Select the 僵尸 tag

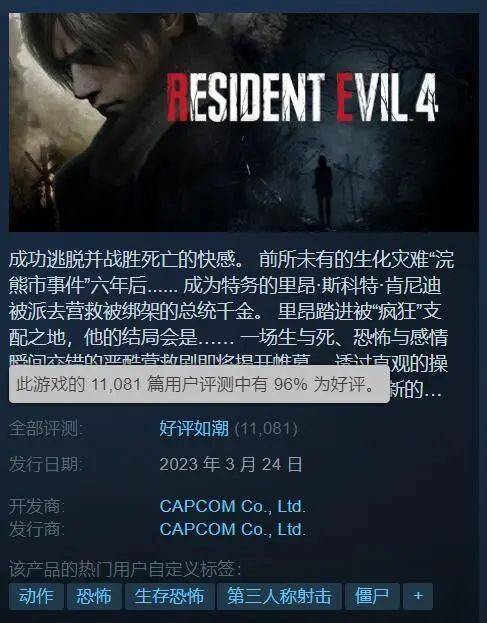point(372,596)
